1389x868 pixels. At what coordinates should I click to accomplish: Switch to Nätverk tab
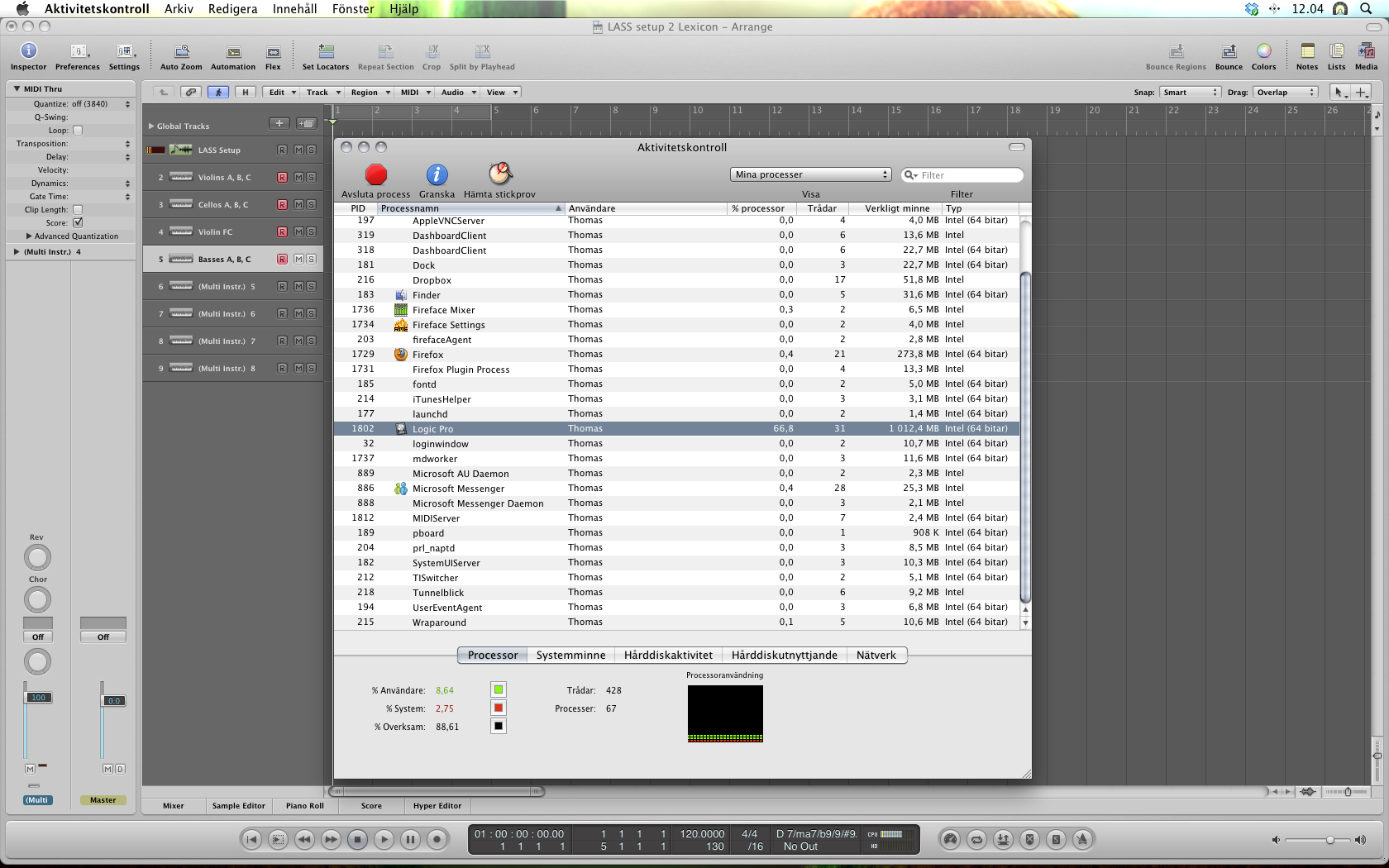876,655
